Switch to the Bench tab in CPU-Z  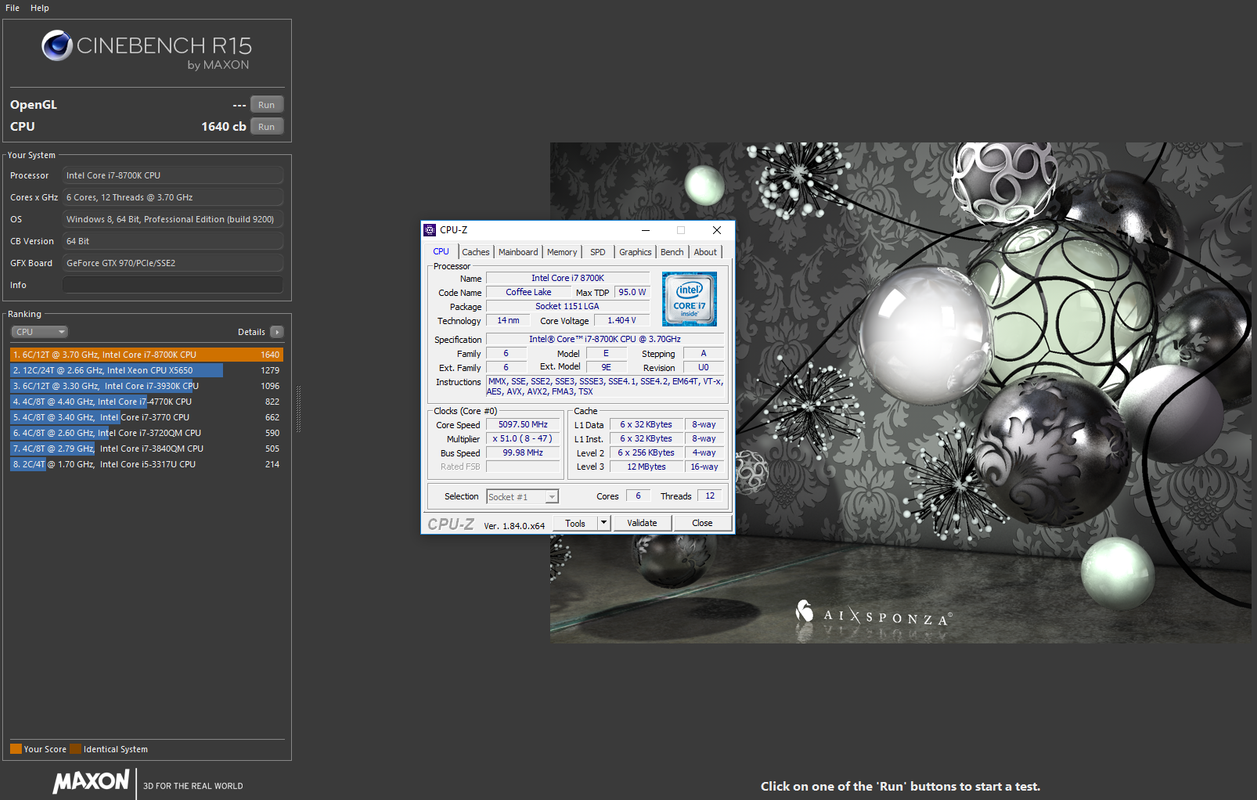click(672, 252)
